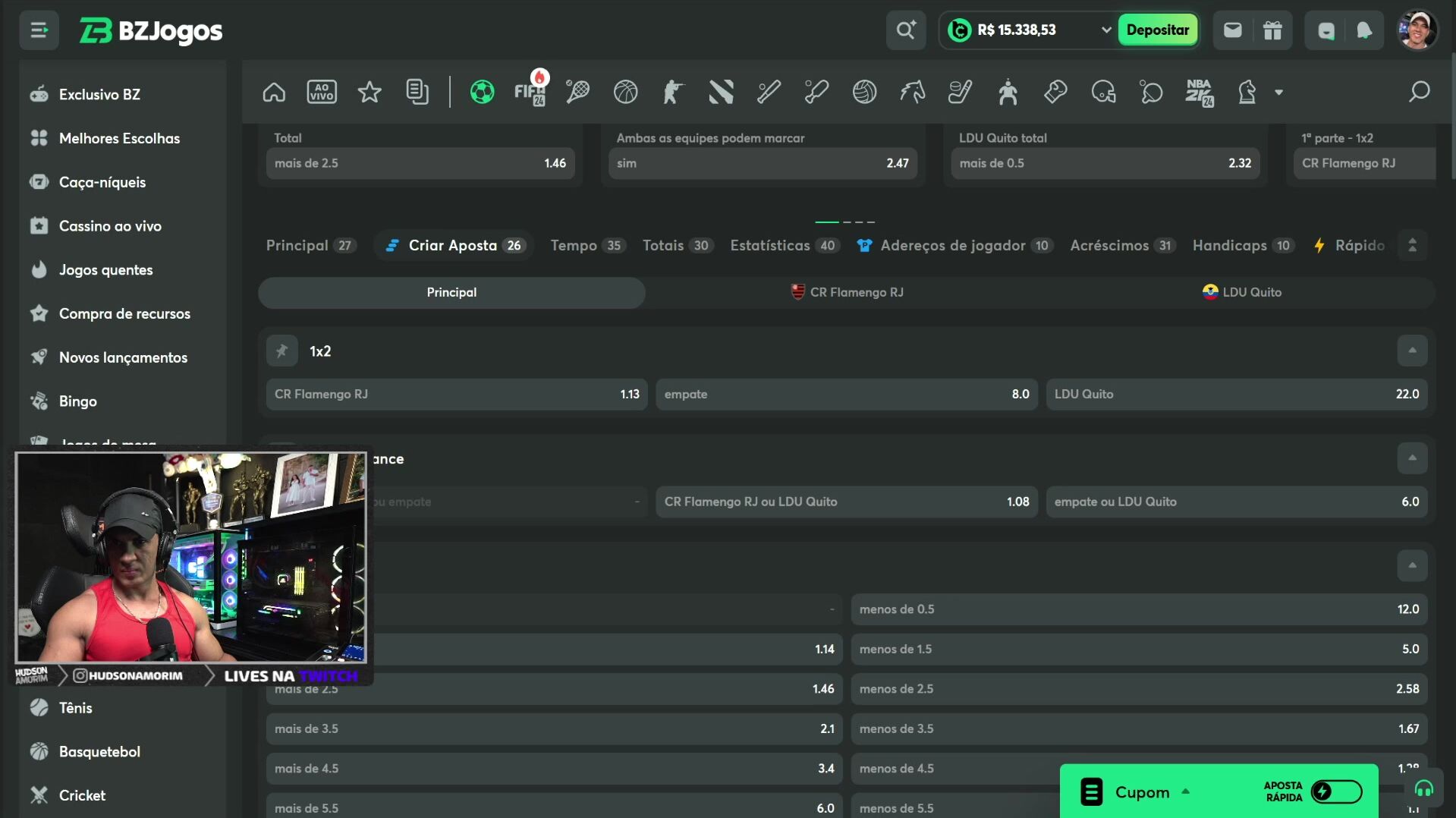The width and height of the screenshot is (1456, 818).
Task: Pin the 1x2 market
Action: tap(281, 351)
